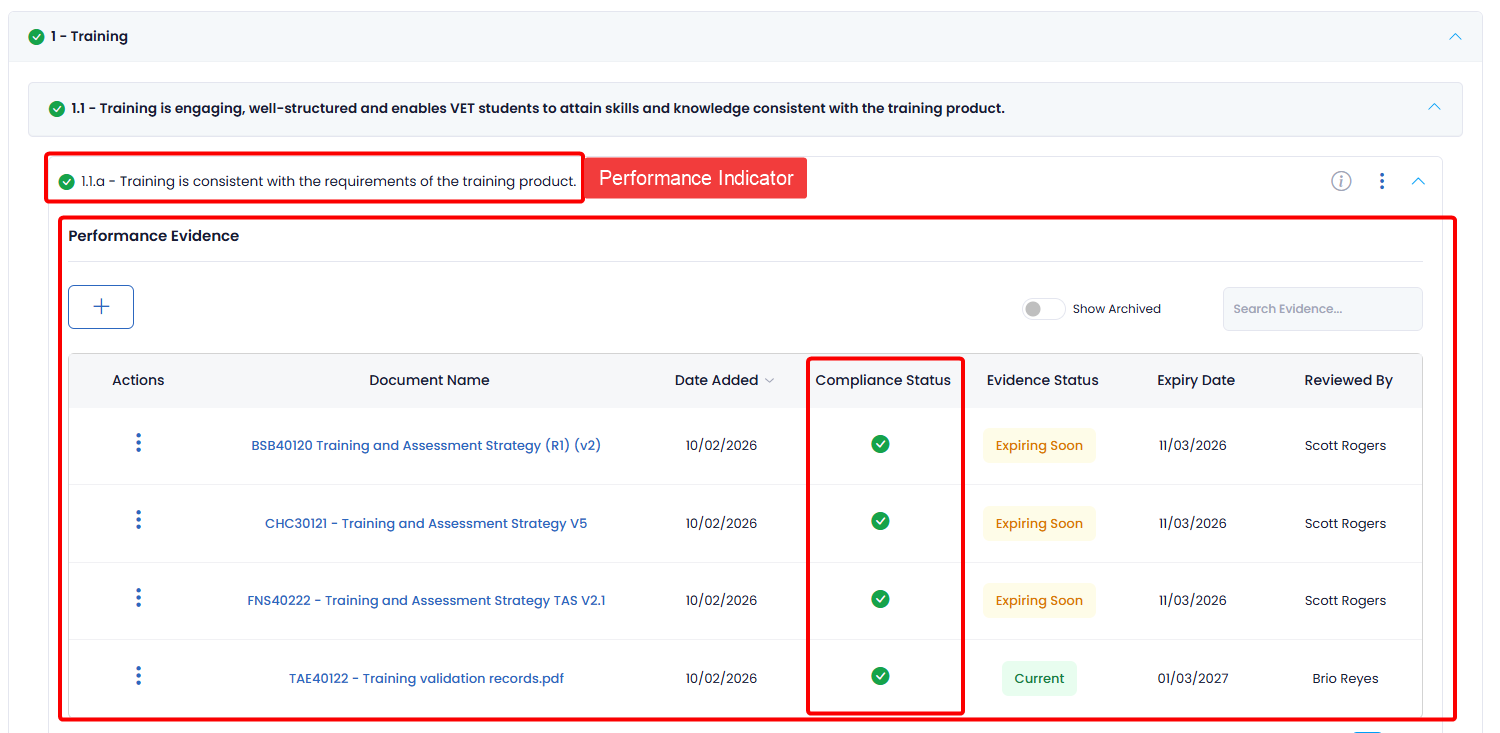Open BSB40120 Training and Assessment Strategy link
Screen dimensions: 1500x733
coord(426,446)
